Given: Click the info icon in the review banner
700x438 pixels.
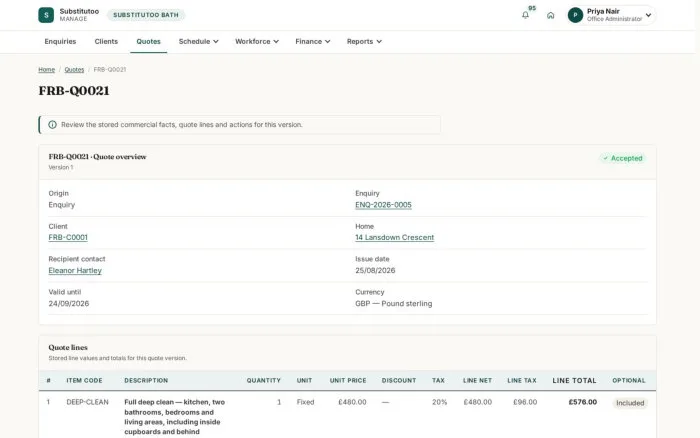Looking at the screenshot, I should click(x=52, y=125).
